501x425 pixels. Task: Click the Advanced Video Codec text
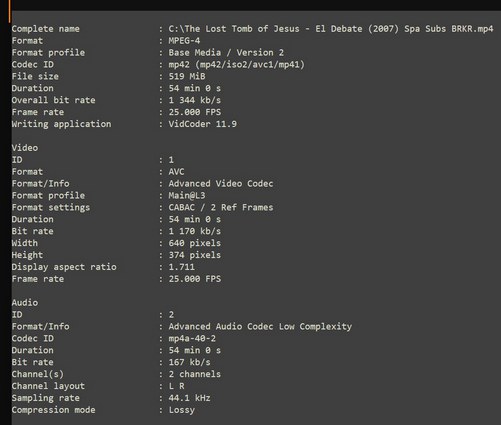point(221,184)
